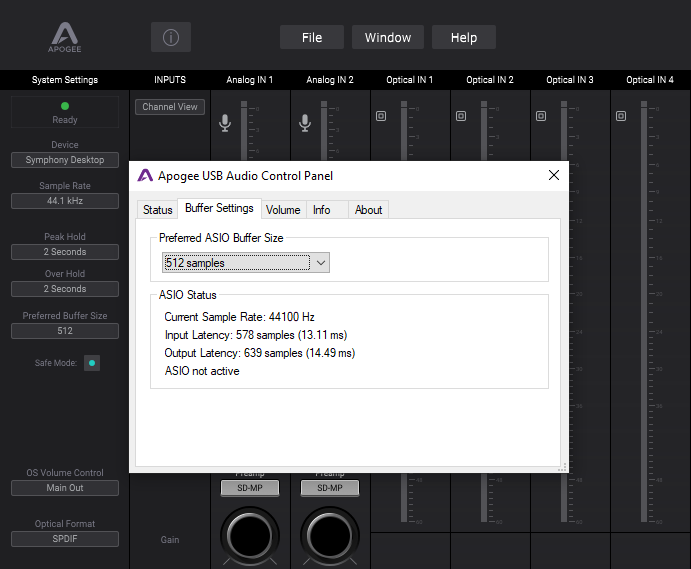The image size is (691, 569).
Task: Open the Window menu
Action: [388, 37]
